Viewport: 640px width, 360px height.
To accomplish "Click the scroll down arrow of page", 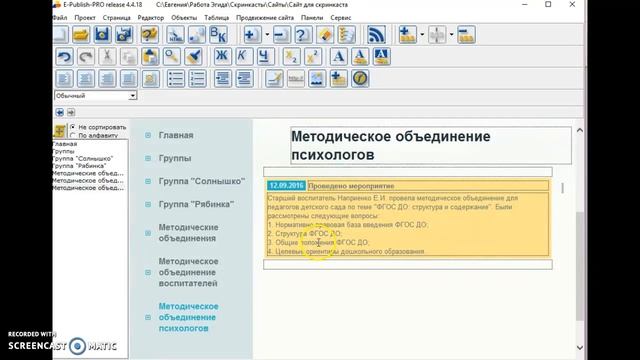I will coord(580,348).
